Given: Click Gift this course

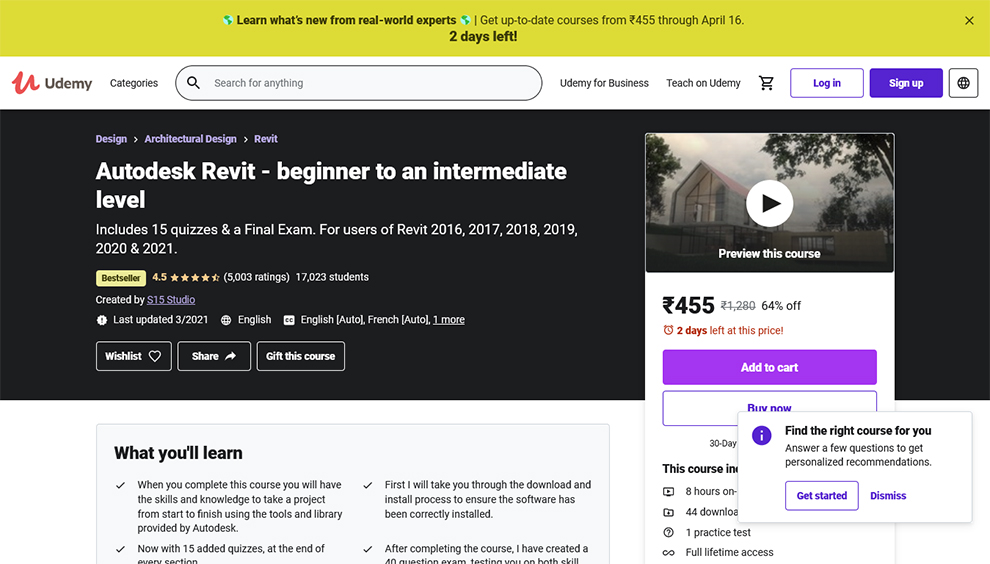Looking at the screenshot, I should pos(301,356).
